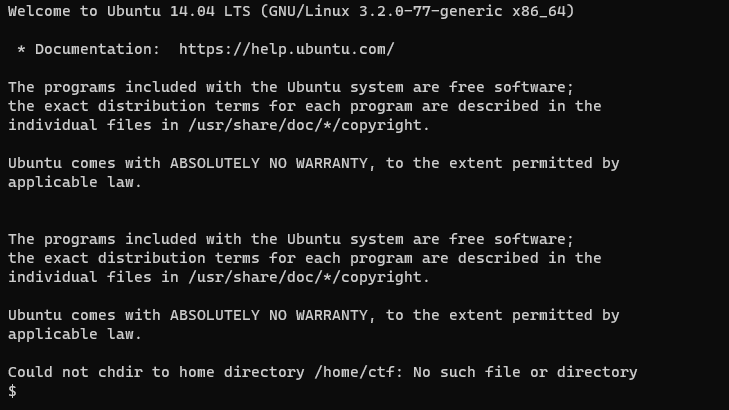This screenshot has height=410, width=729.
Task: Click the No such file or directory message
Action: click(525, 372)
